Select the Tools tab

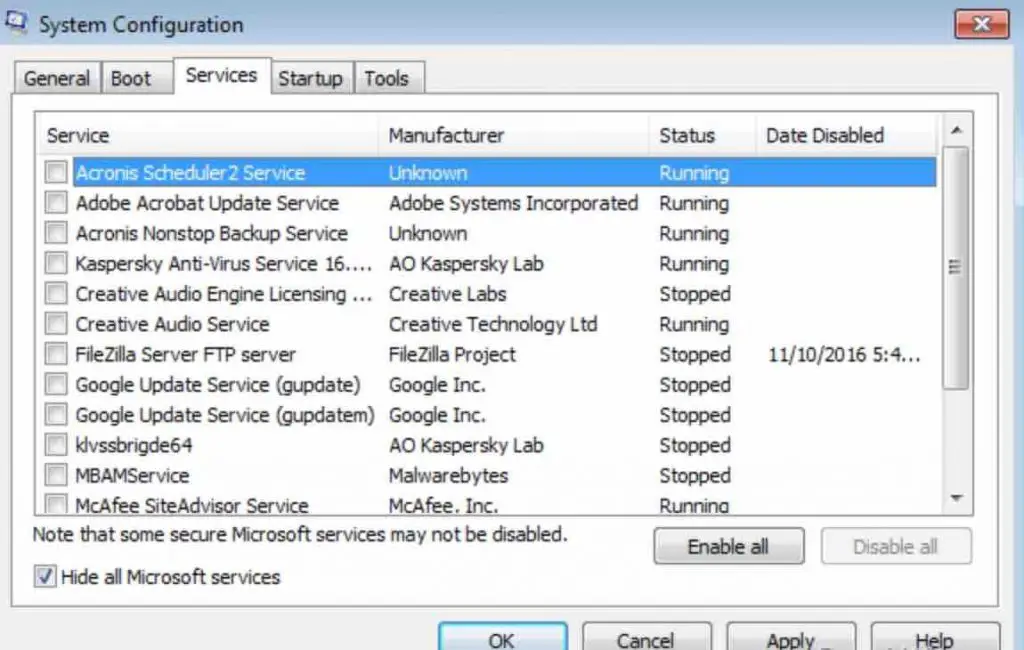click(387, 78)
